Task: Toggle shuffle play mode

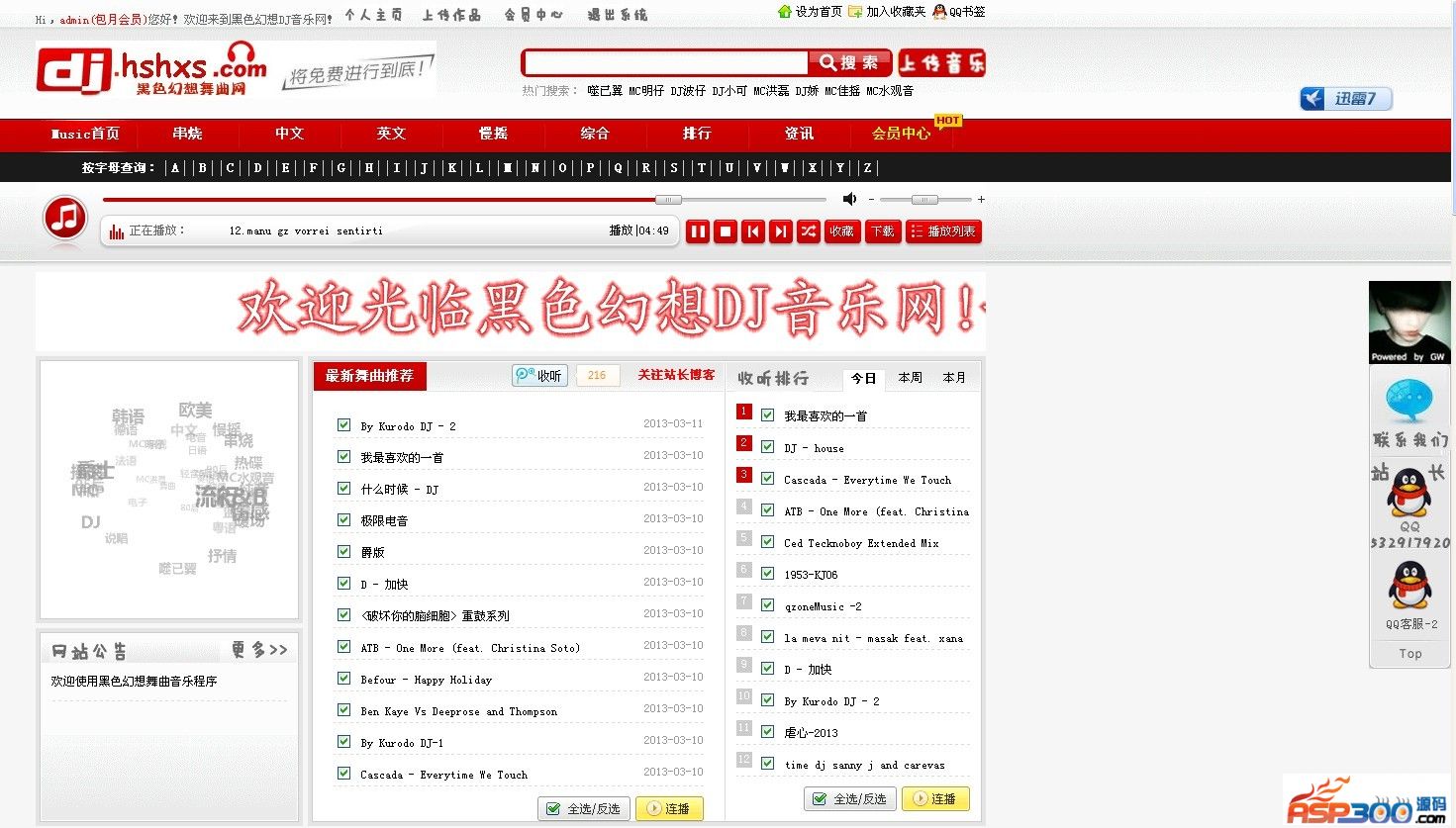Action: [809, 231]
